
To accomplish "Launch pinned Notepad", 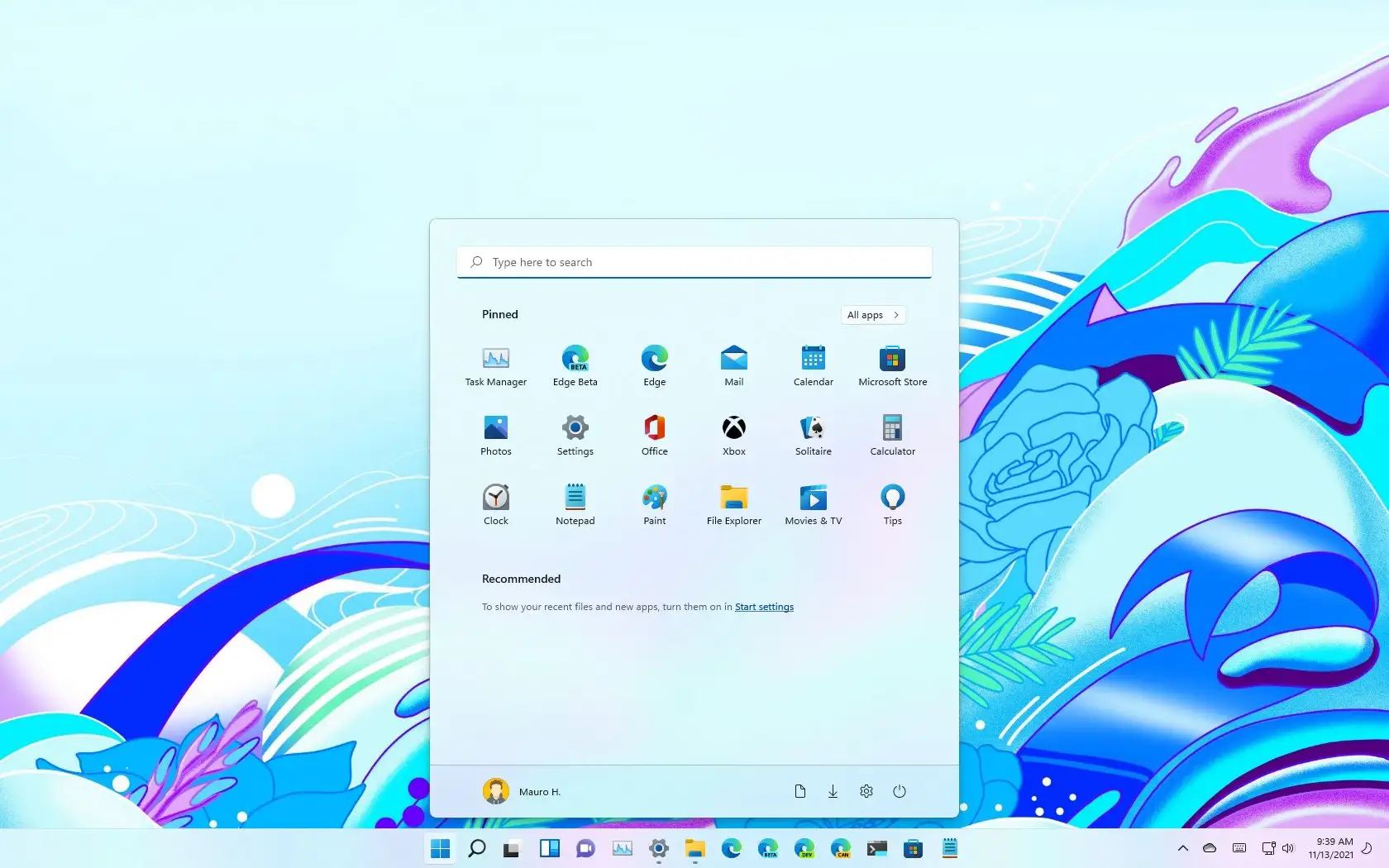I will (575, 506).
